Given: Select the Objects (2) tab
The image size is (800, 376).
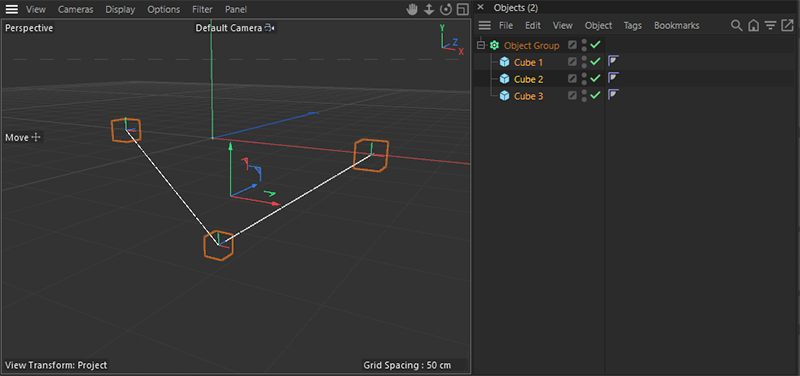Looking at the screenshot, I should coord(515,8).
